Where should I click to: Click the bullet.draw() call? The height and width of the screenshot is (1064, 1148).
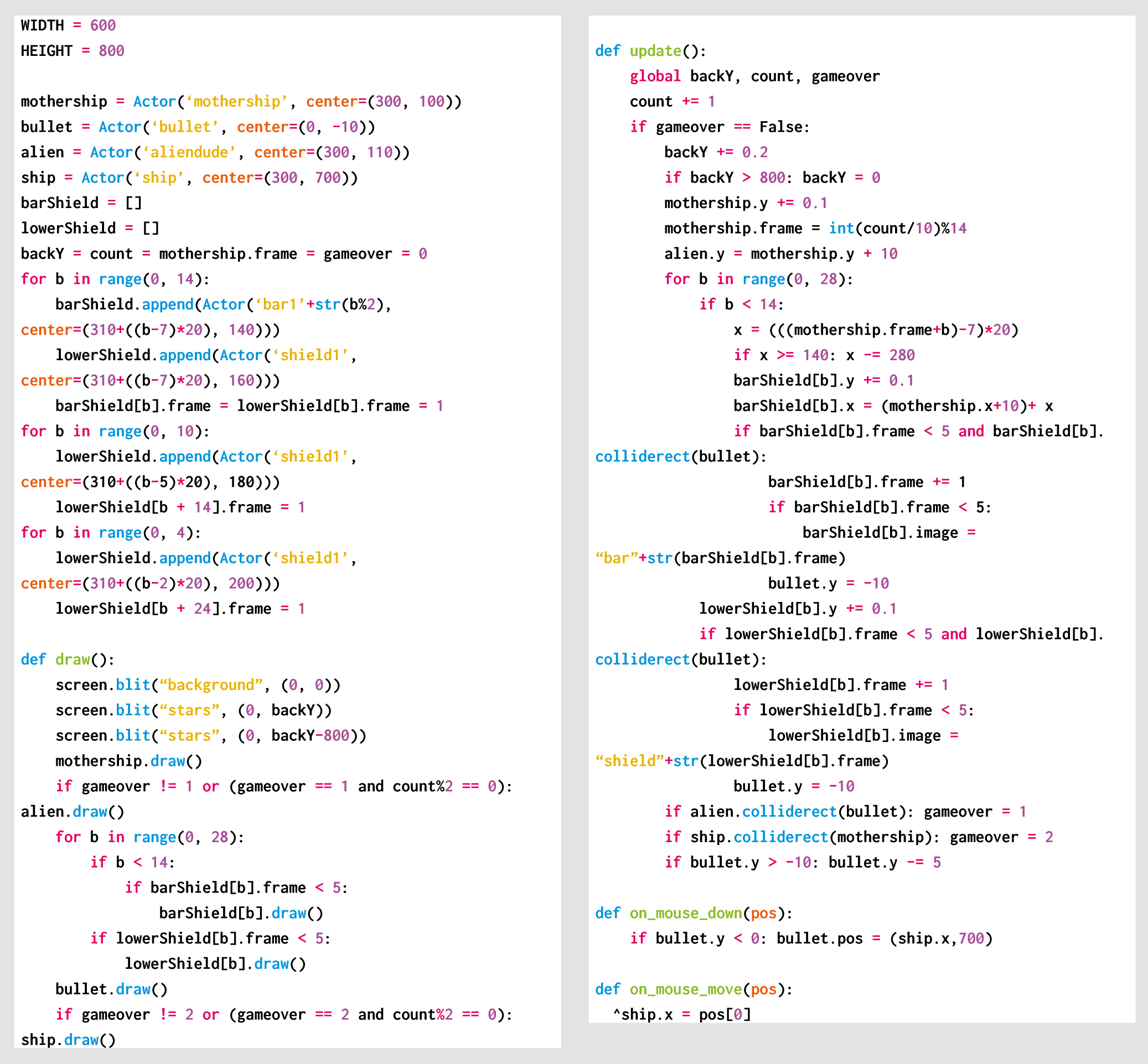coord(111,989)
